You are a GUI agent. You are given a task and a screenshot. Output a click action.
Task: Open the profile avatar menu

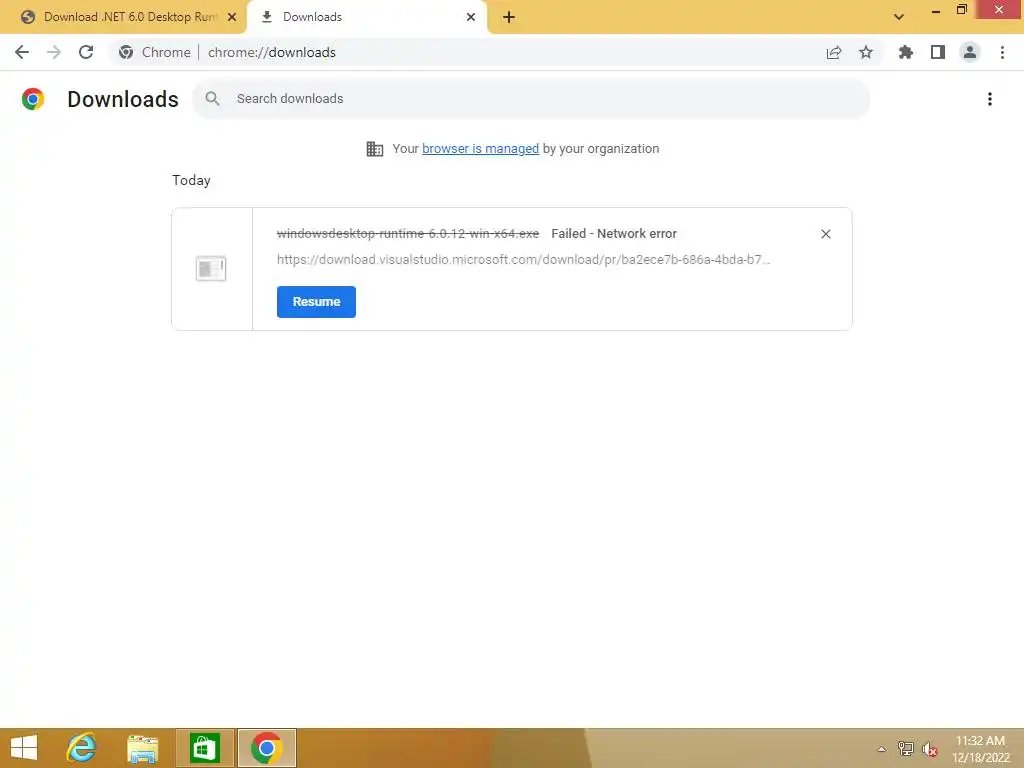pyautogui.click(x=970, y=52)
